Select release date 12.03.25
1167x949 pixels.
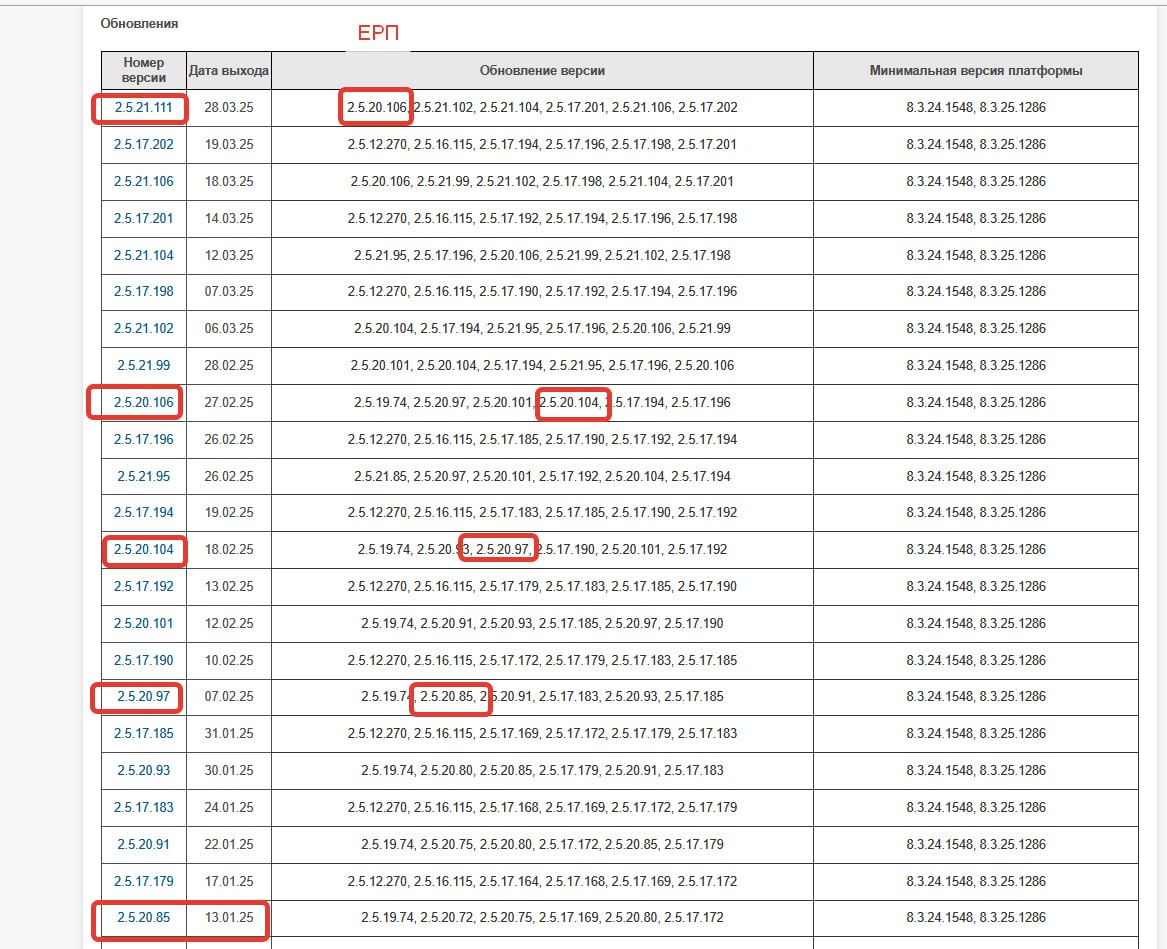tap(228, 255)
